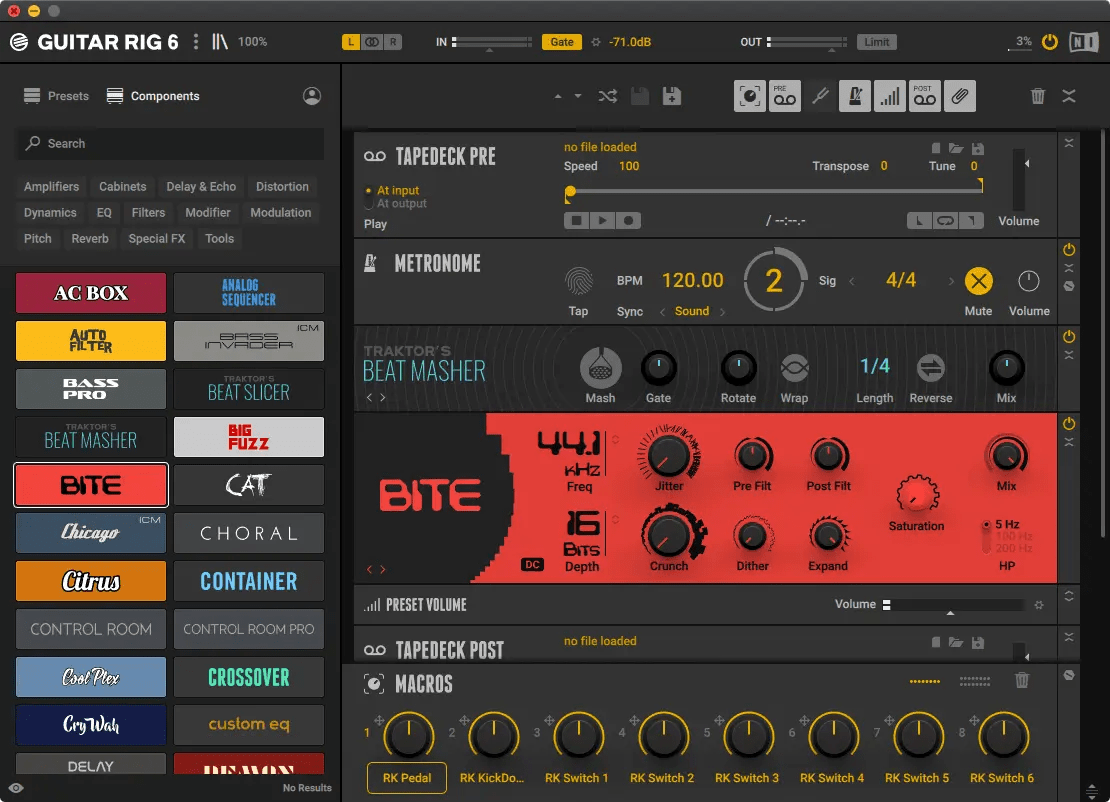Click the trash icon to clear the rack
Screen dimensions: 1110x802
(1037, 96)
